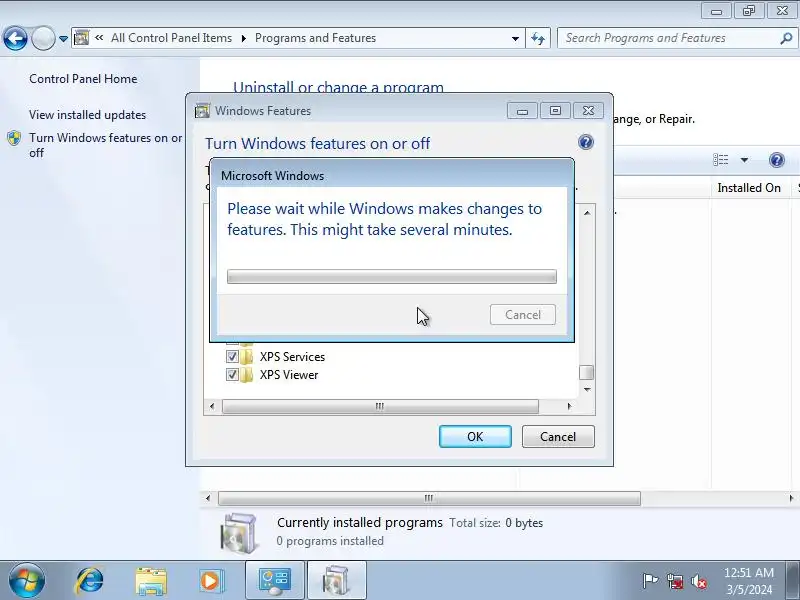Image resolution: width=800 pixels, height=600 pixels.
Task: Click the Control Panel icon in address bar
Action: 81,38
